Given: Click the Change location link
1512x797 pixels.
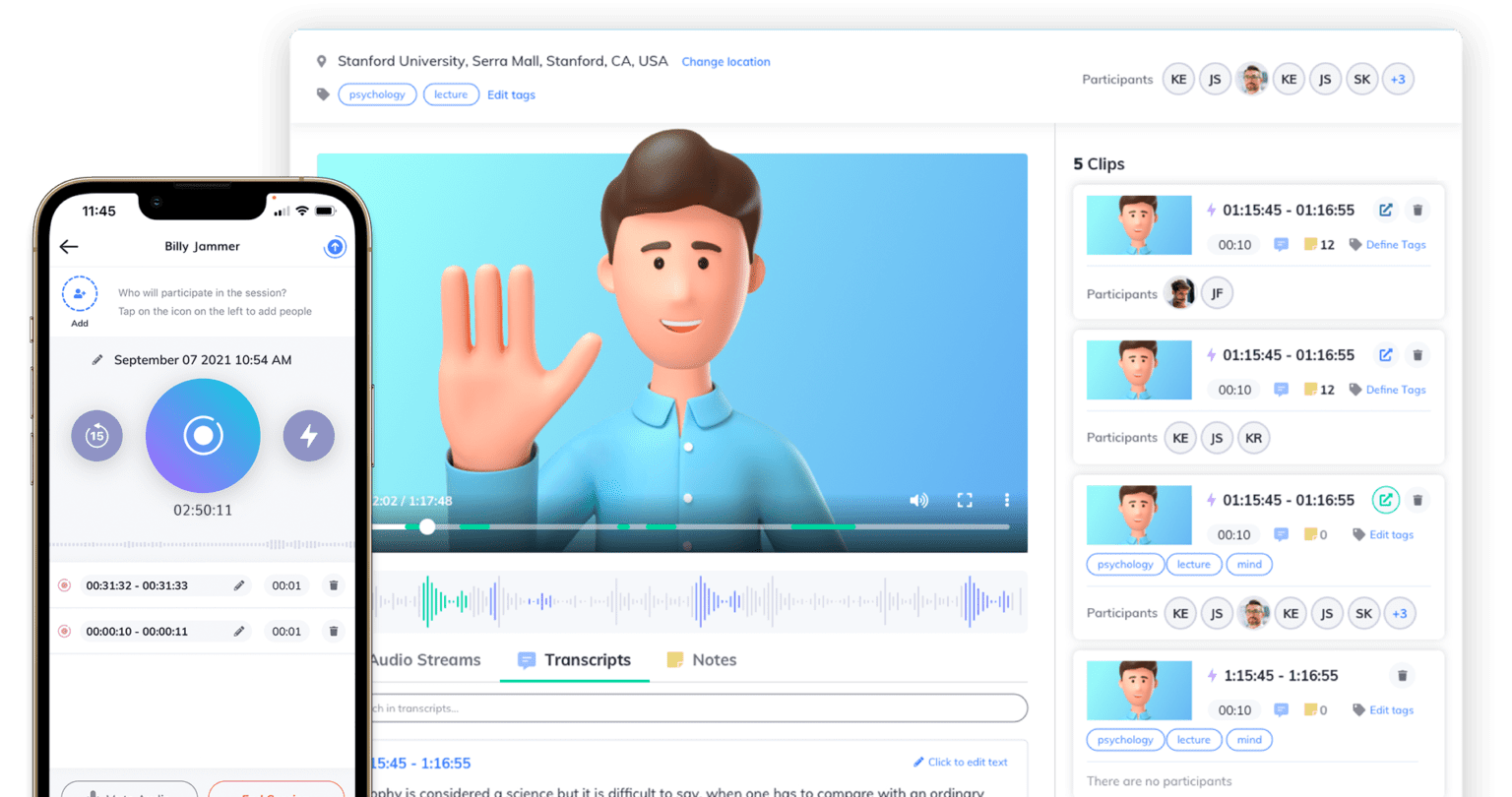Looking at the screenshot, I should click(x=725, y=61).
